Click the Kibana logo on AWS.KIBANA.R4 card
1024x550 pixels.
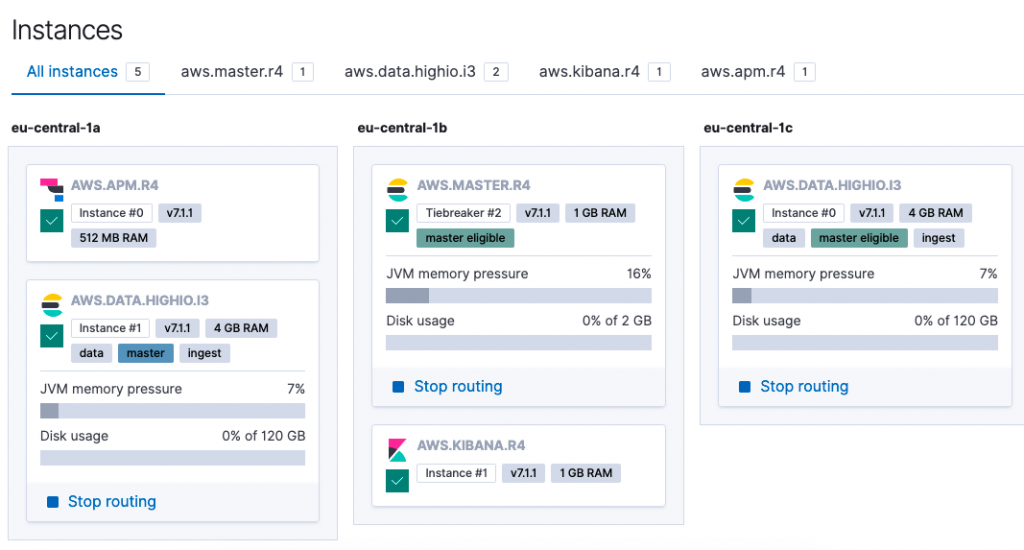[x=397, y=450]
